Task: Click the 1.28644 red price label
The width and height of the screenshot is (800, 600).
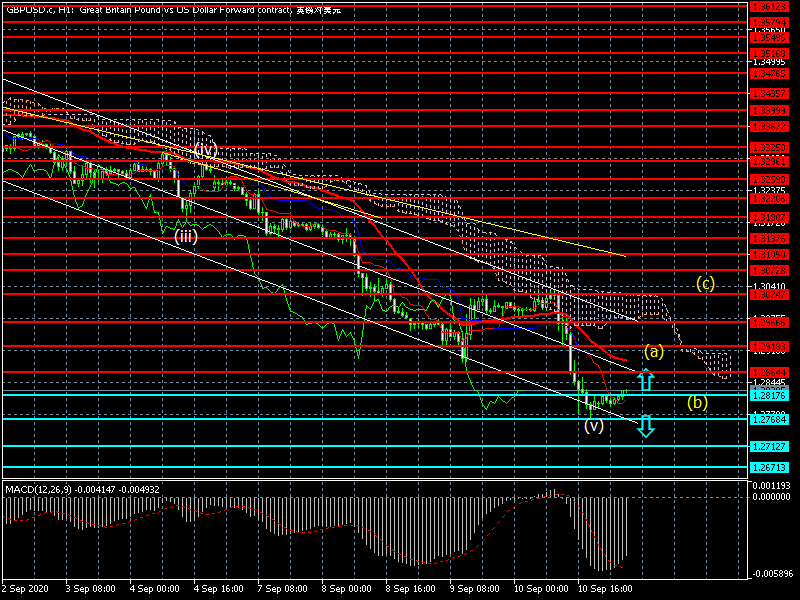Action: 768,372
